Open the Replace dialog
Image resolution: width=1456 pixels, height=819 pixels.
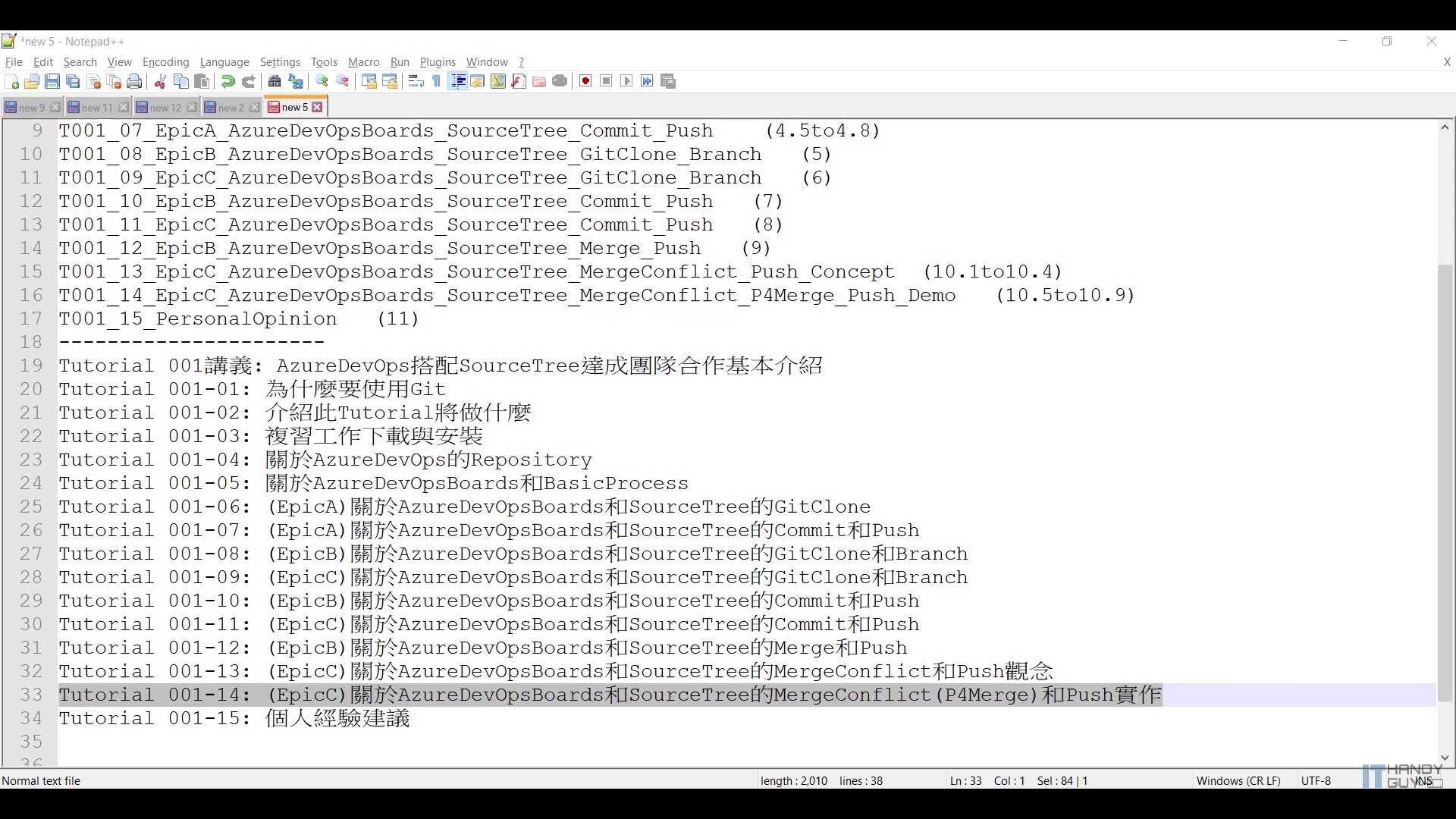(296, 81)
